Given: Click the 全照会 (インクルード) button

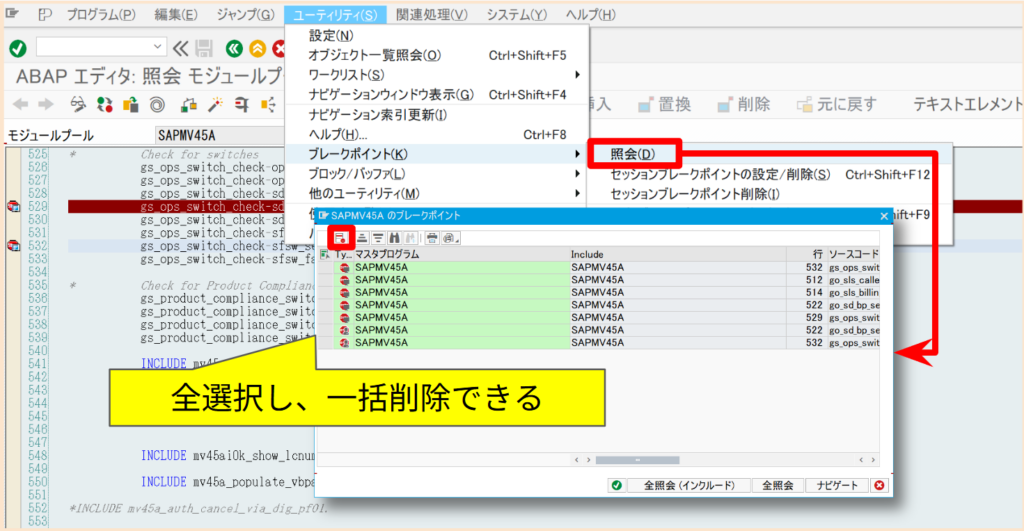Looking at the screenshot, I should [x=689, y=485].
